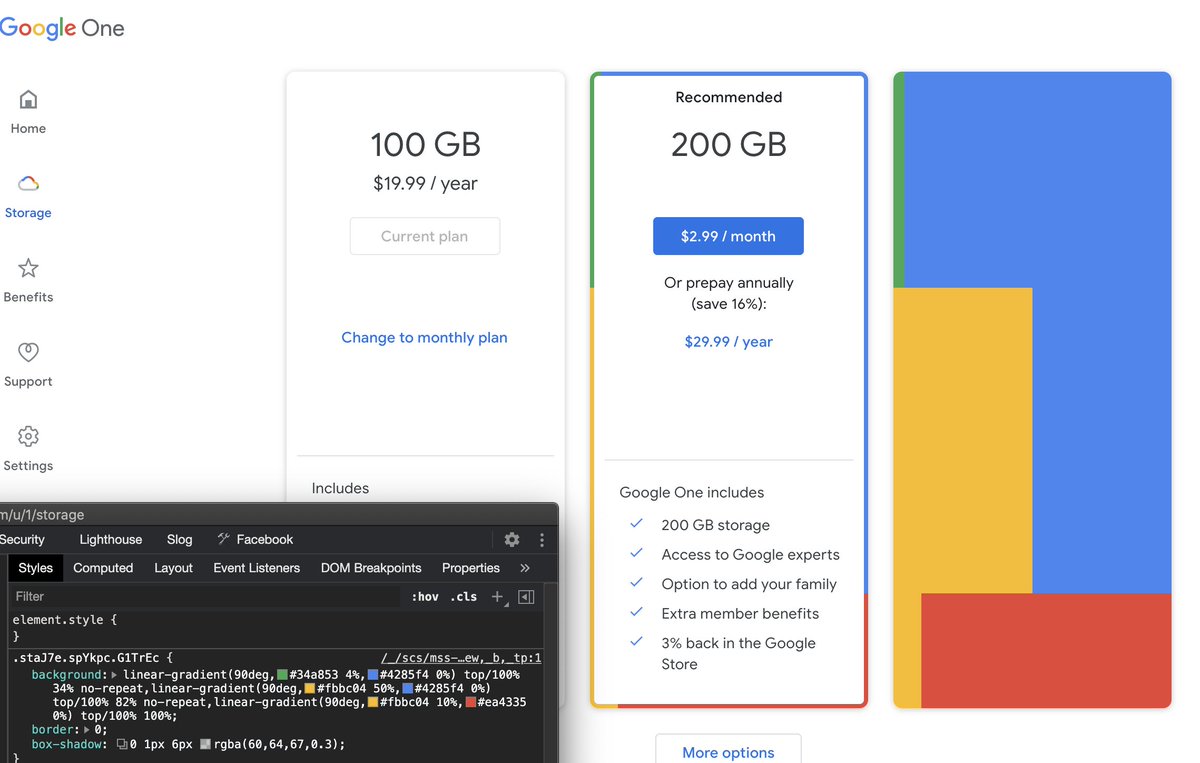Click the 200 GB plan heading

coord(728,145)
